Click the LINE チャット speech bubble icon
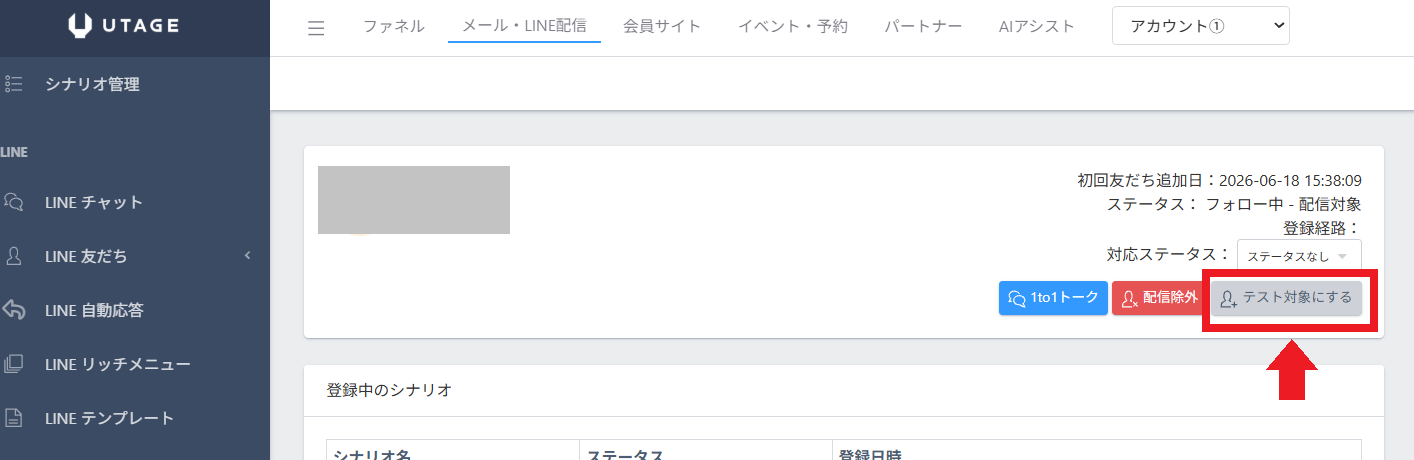Image resolution: width=1414 pixels, height=460 pixels. tap(14, 203)
